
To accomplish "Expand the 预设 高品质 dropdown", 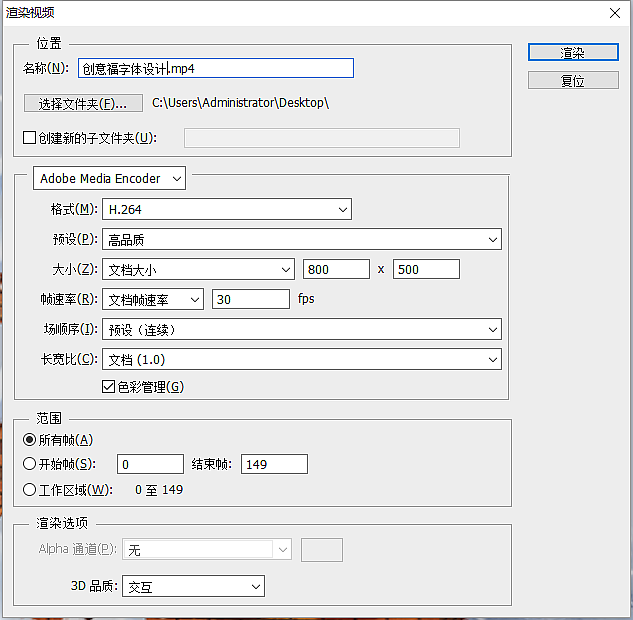I will [x=302, y=239].
